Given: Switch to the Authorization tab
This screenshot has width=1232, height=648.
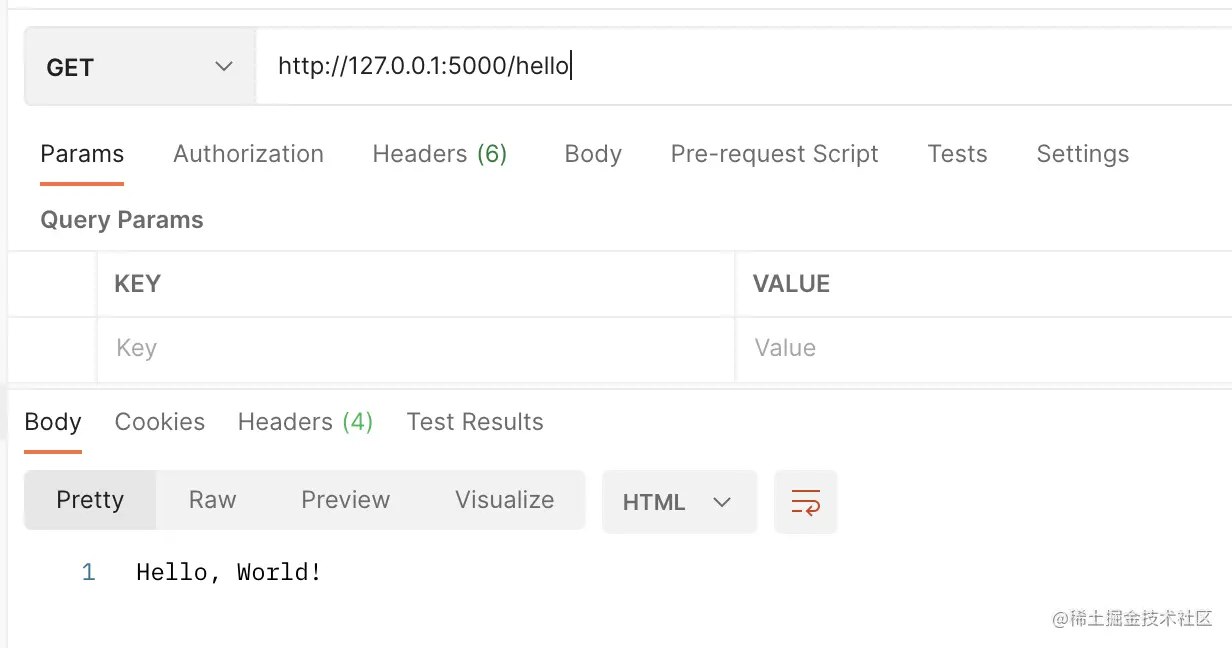Looking at the screenshot, I should pyautogui.click(x=248, y=154).
